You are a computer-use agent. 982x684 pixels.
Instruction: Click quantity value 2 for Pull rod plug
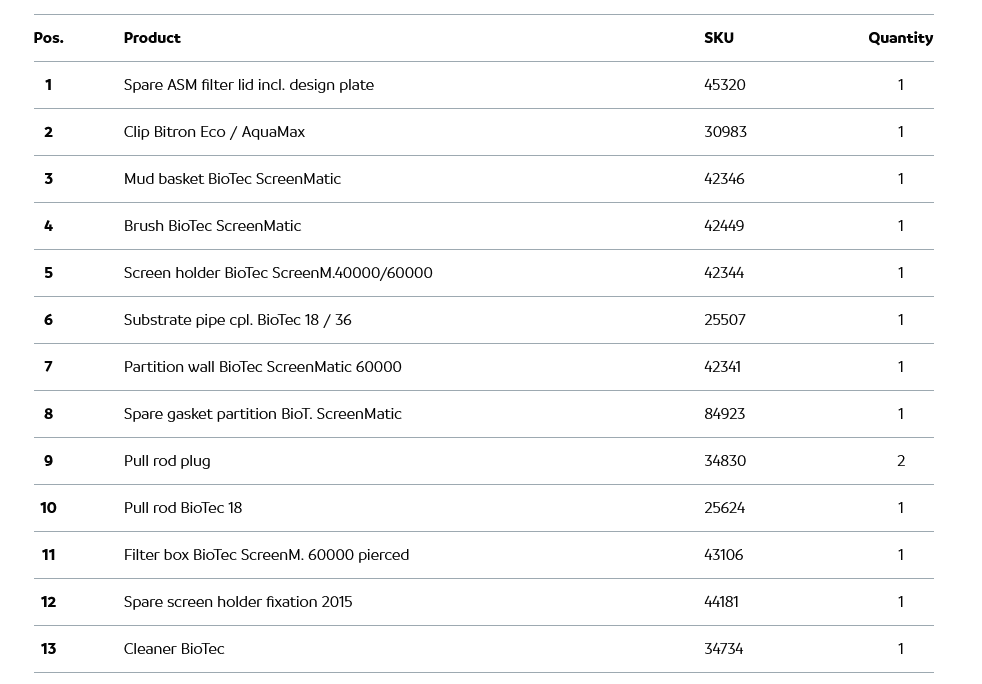tap(900, 461)
